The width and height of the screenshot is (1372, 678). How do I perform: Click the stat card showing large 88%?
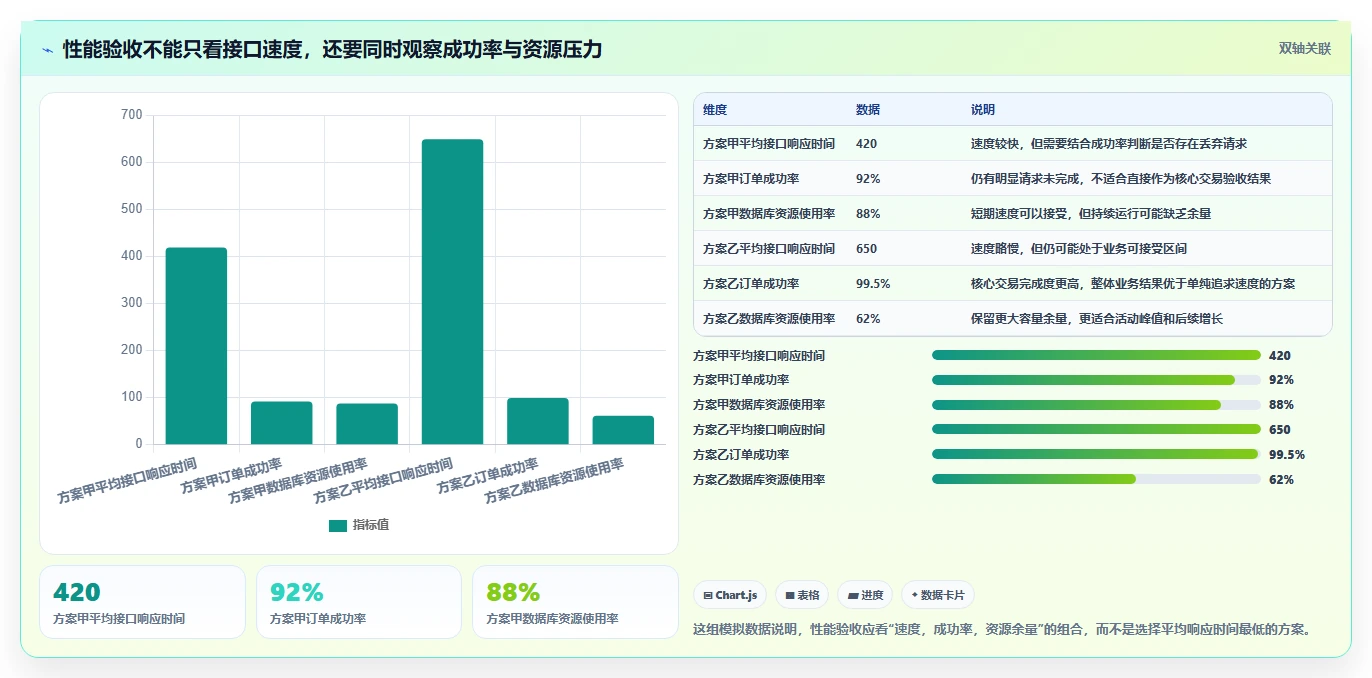point(575,602)
